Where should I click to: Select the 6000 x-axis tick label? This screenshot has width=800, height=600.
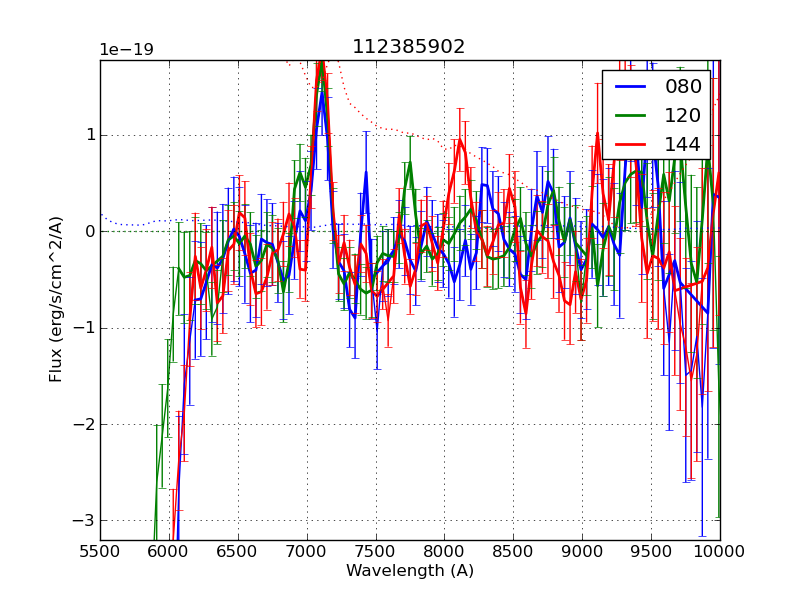169,551
